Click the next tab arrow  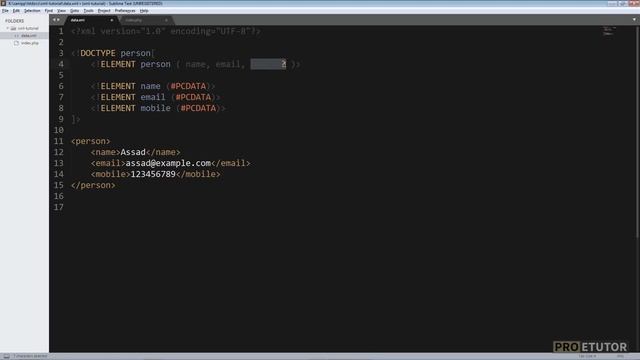pos(58,20)
